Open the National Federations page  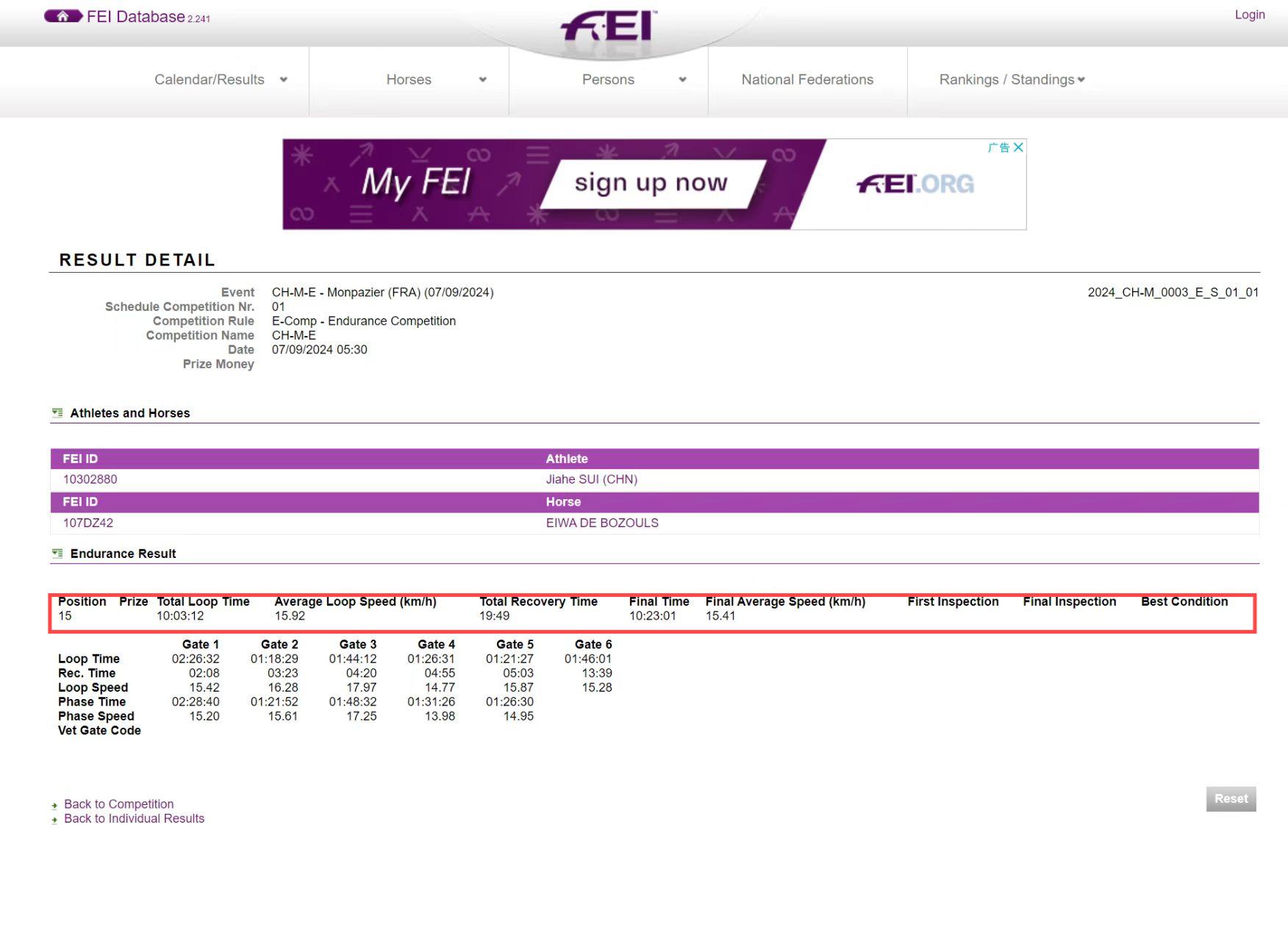click(807, 79)
